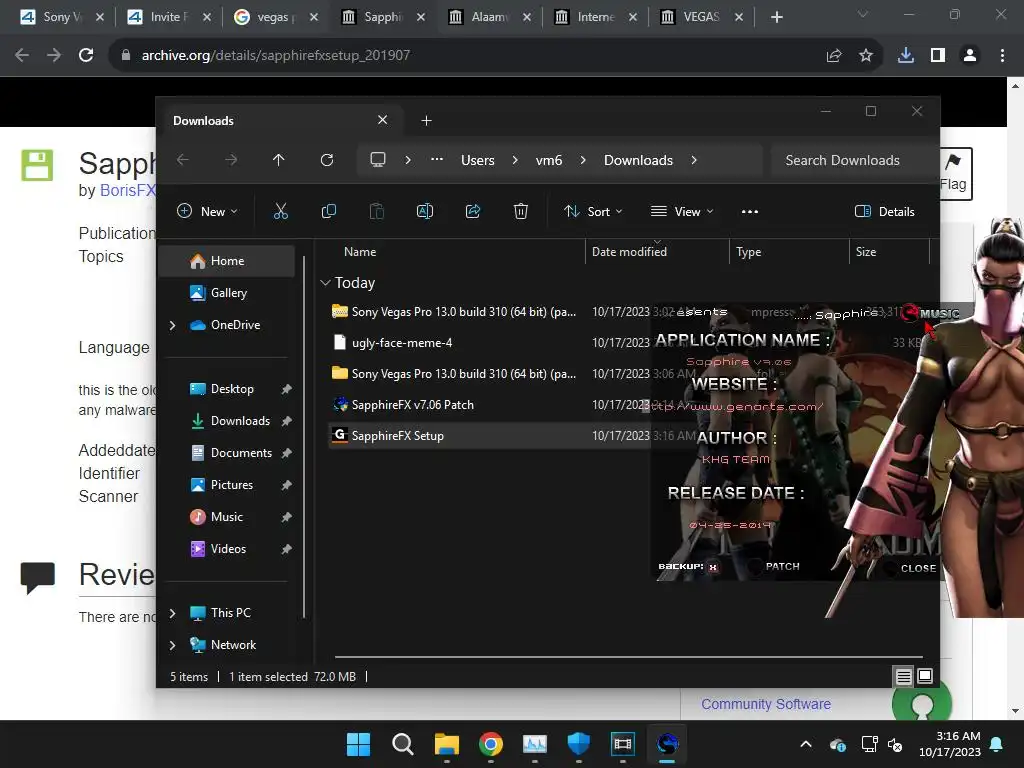Image resolution: width=1024 pixels, height=768 pixels.
Task: Open Chrome downloads icon
Action: (906, 56)
